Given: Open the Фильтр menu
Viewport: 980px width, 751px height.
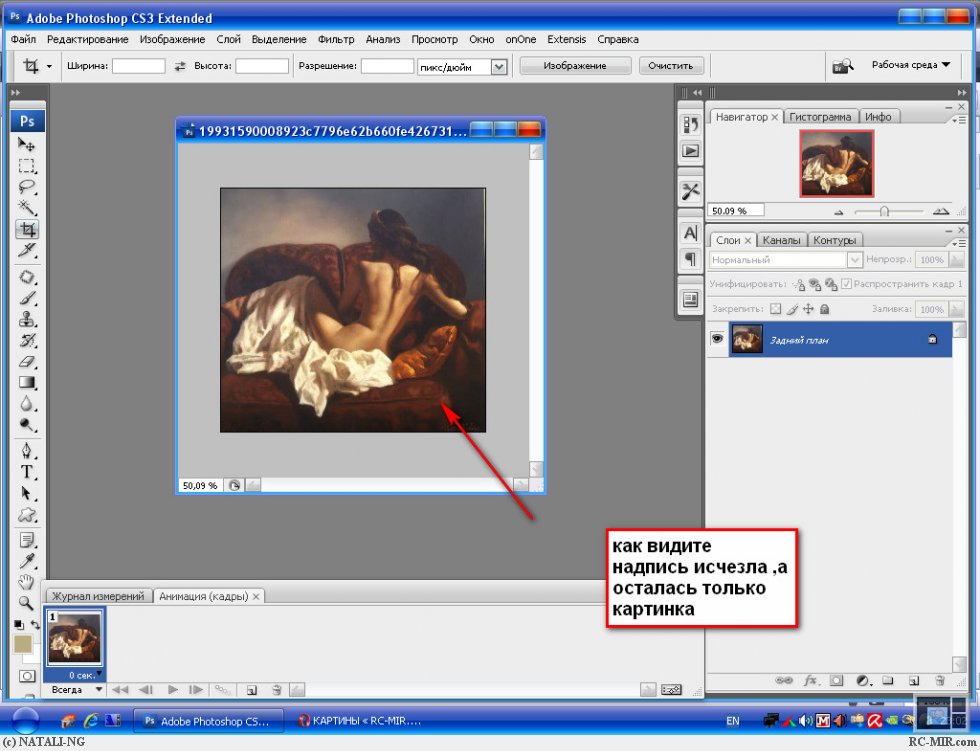Looking at the screenshot, I should pos(336,39).
